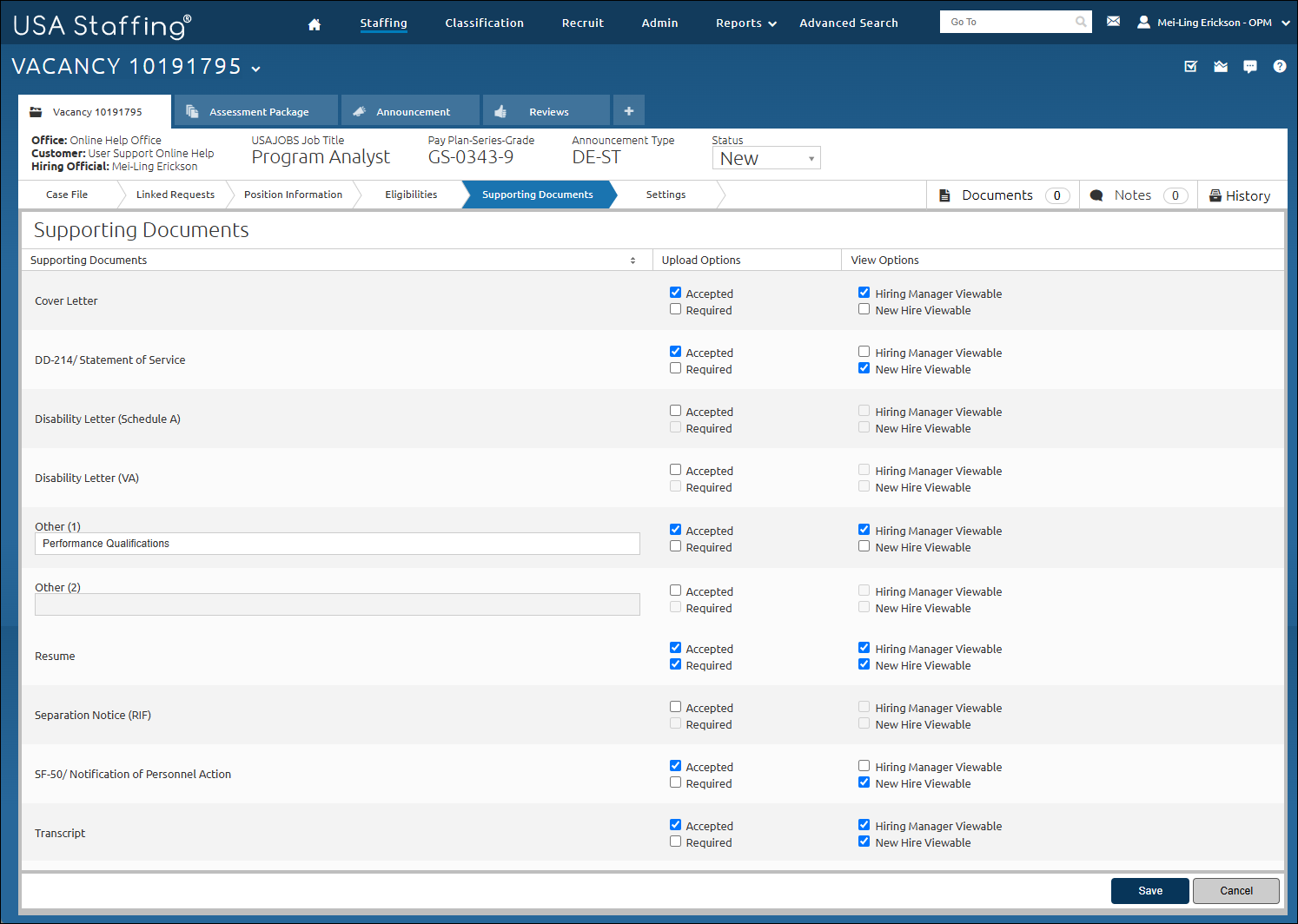Viewport: 1298px width, 924px height.
Task: Click the Notes speech bubble icon
Action: click(x=1096, y=195)
